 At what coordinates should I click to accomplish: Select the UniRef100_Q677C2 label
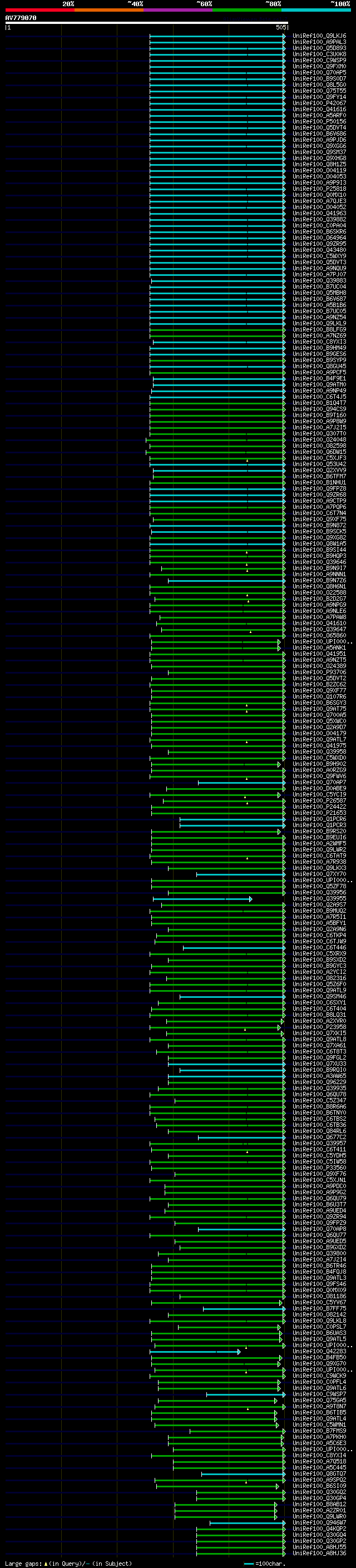(319, 1137)
